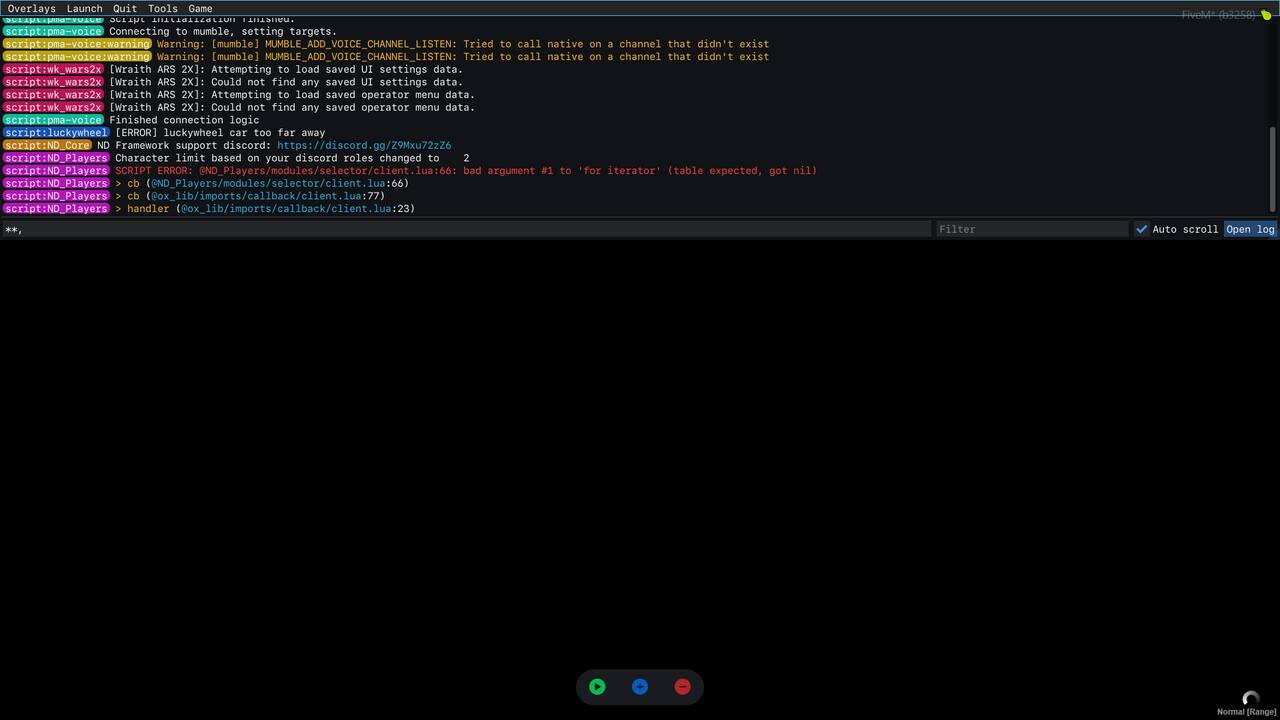
Task: Open the Game menu
Action: [200, 8]
